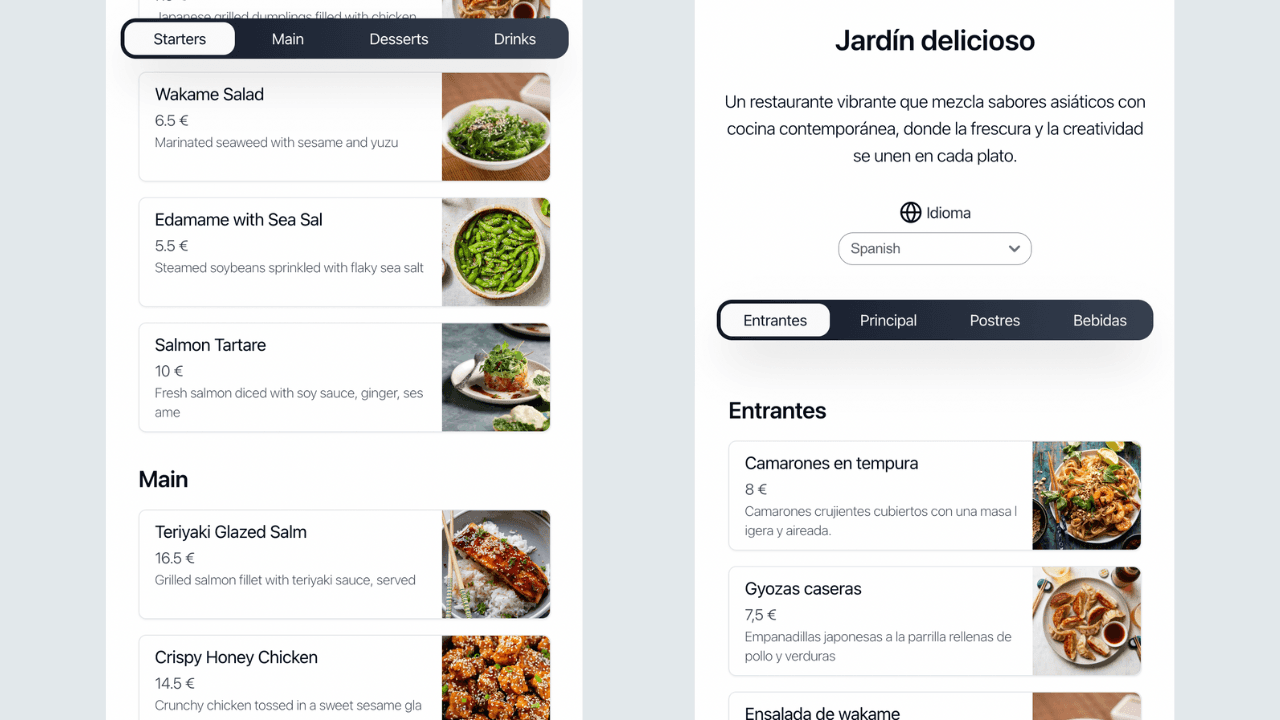Click the chevron arrow in language selector

tap(1014, 249)
